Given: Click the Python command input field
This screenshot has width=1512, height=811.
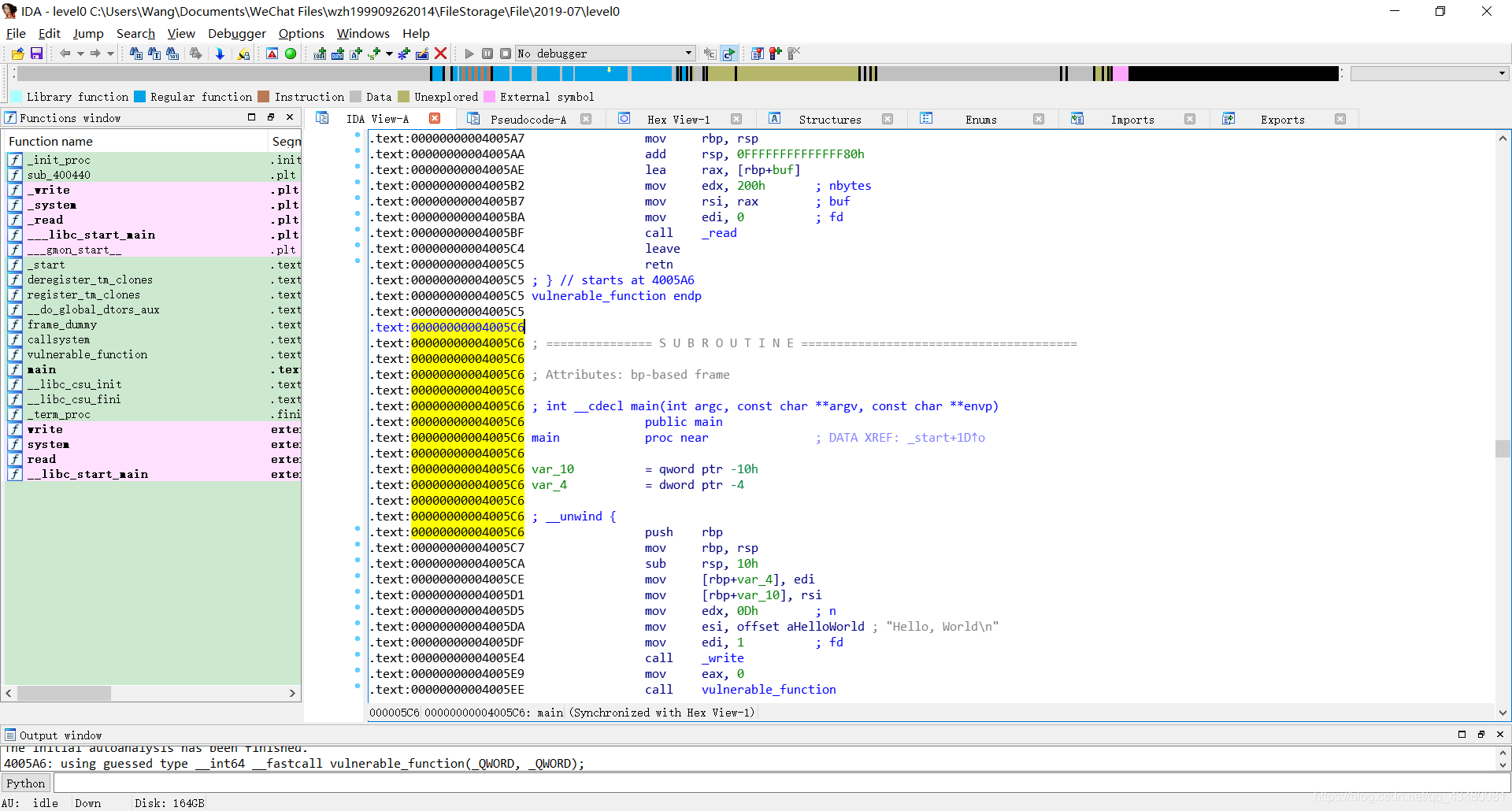Looking at the screenshot, I should click(781, 783).
